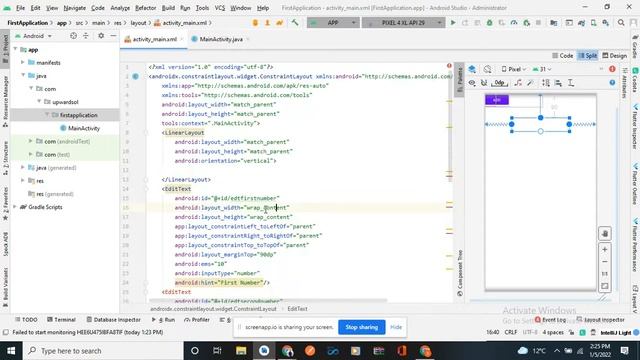Viewport: 640px width, 360px height.
Task: Select MainActivity in project tree
Action: click(x=80, y=128)
